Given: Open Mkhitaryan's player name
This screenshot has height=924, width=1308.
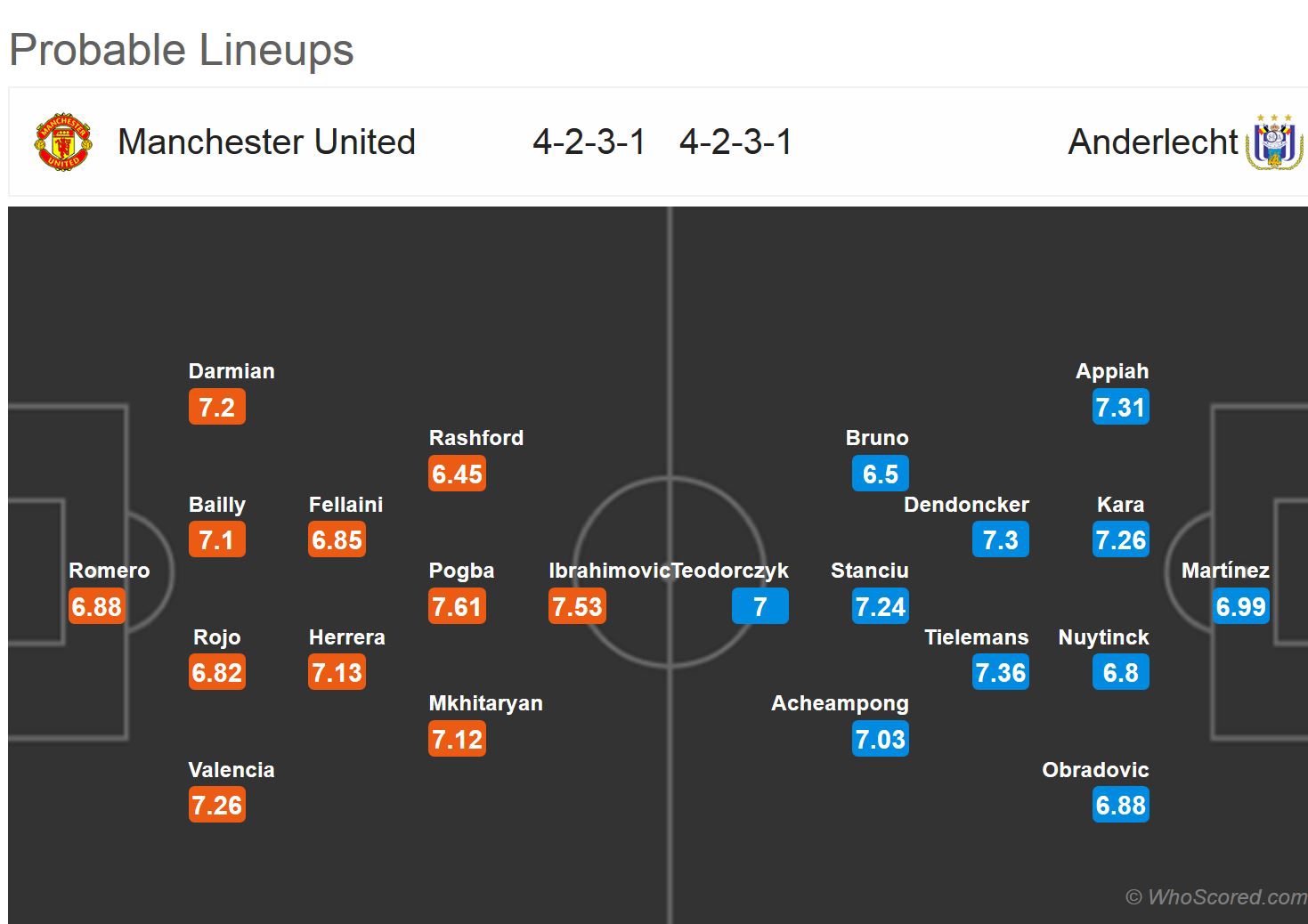Looking at the screenshot, I should 485,703.
